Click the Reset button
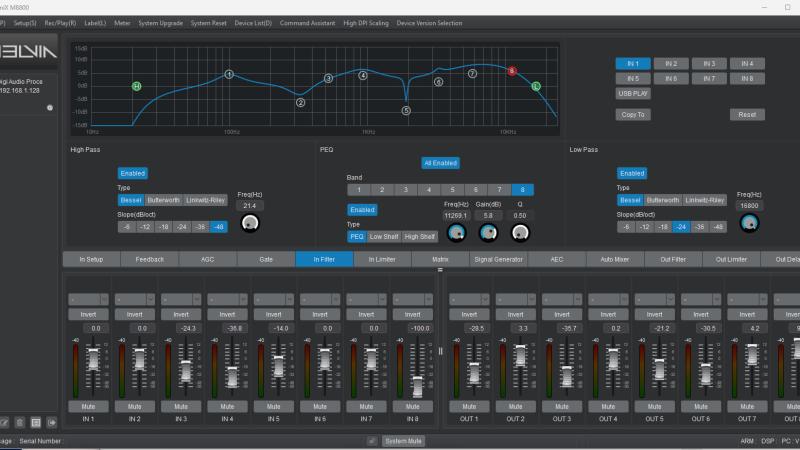Screen dimensions: 800x450 coord(745,115)
